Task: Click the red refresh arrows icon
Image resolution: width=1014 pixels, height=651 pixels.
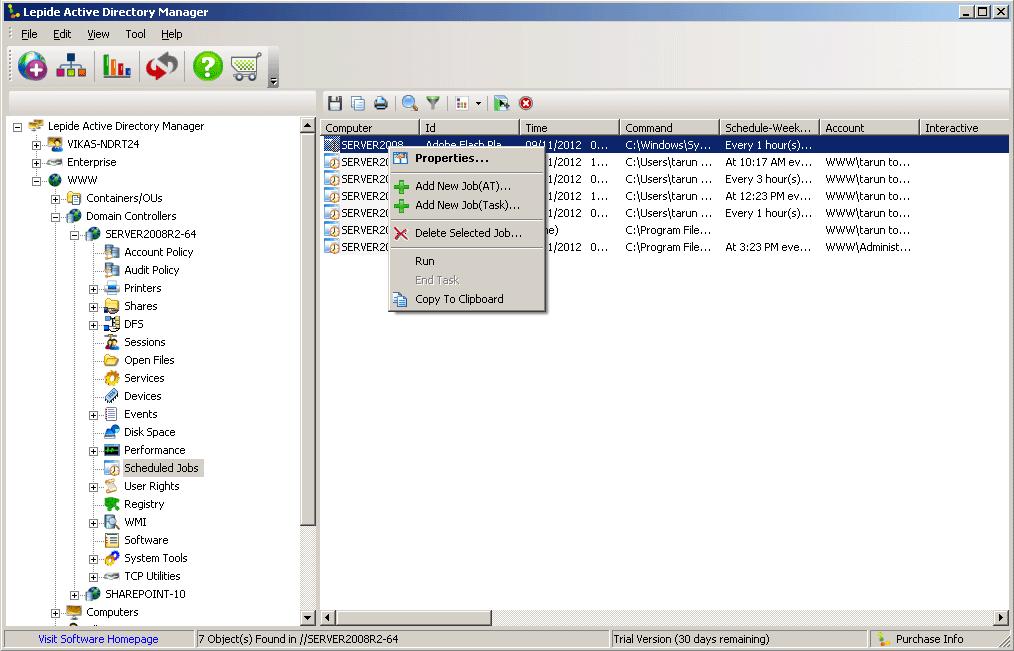Action: pyautogui.click(x=162, y=66)
